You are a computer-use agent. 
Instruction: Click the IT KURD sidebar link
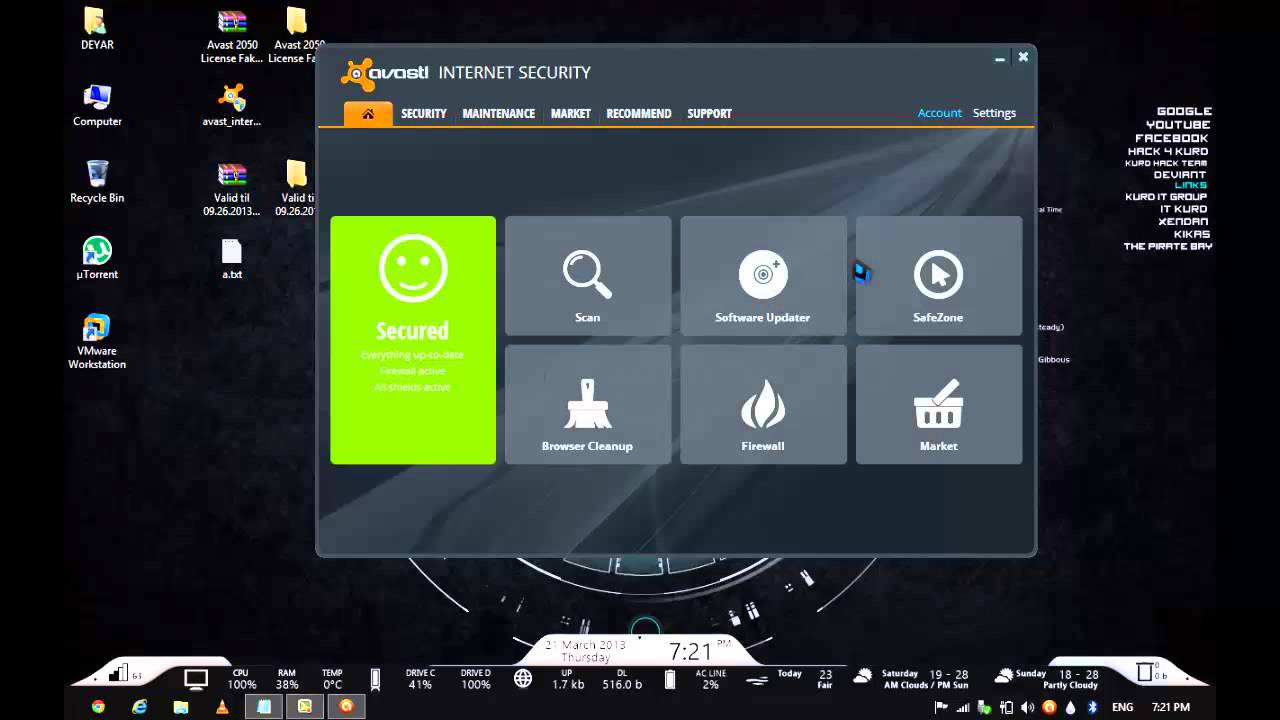point(1184,209)
